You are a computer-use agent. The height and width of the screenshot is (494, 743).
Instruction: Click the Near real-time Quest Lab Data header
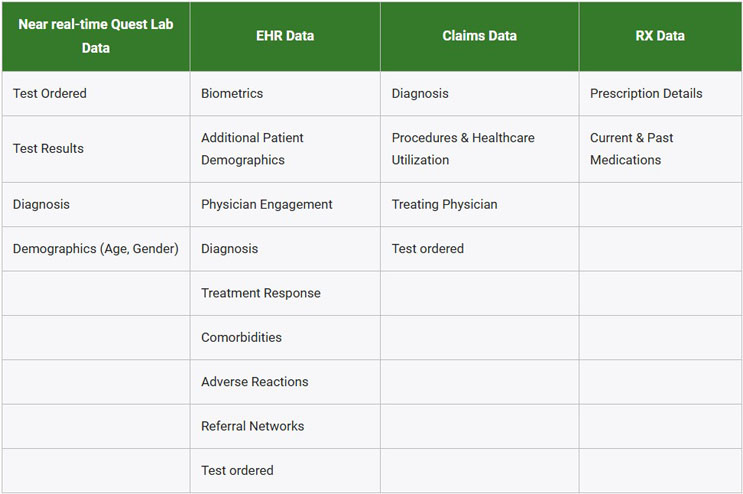(x=96, y=36)
